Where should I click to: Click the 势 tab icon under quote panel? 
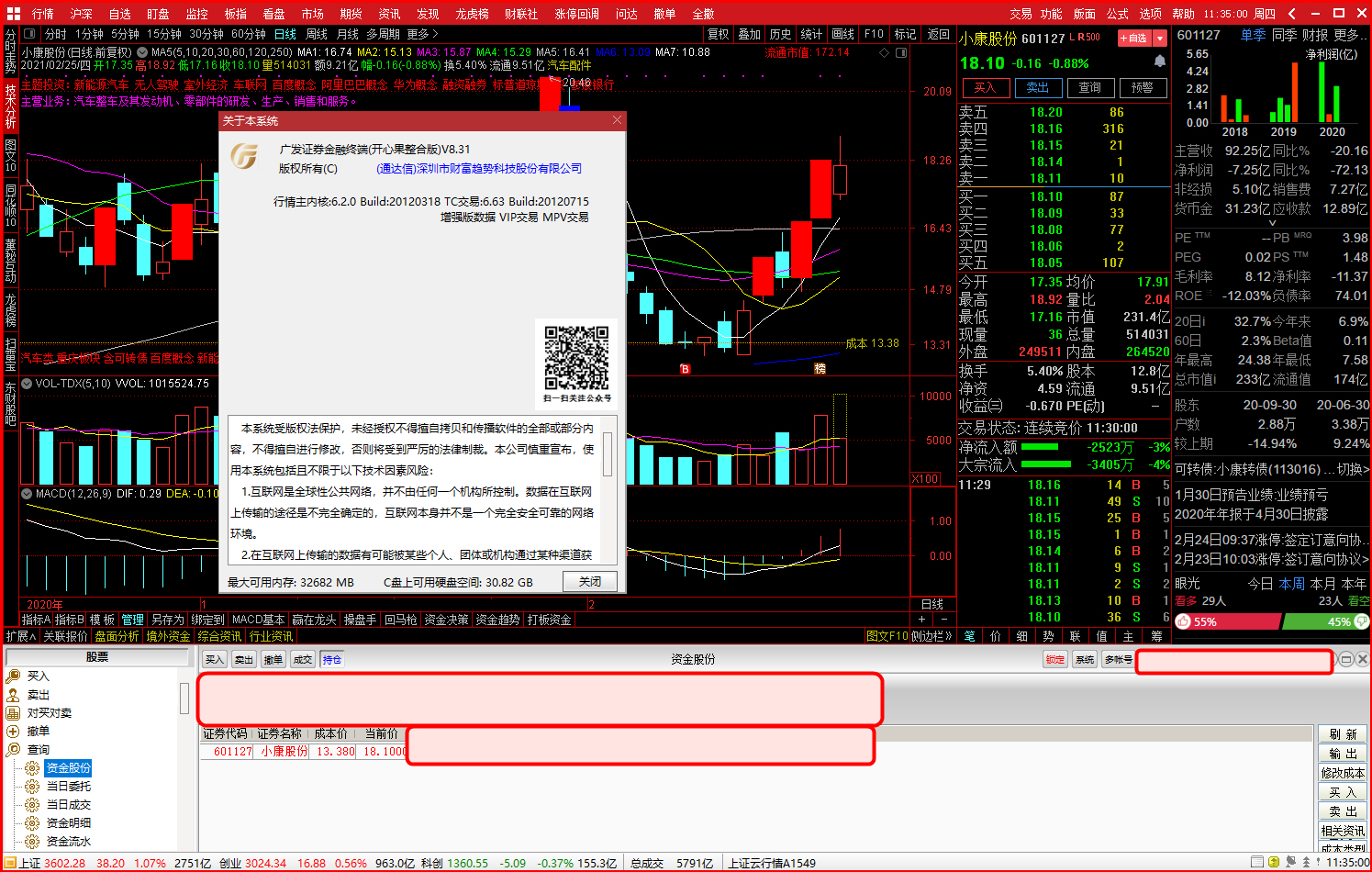click(x=1049, y=636)
